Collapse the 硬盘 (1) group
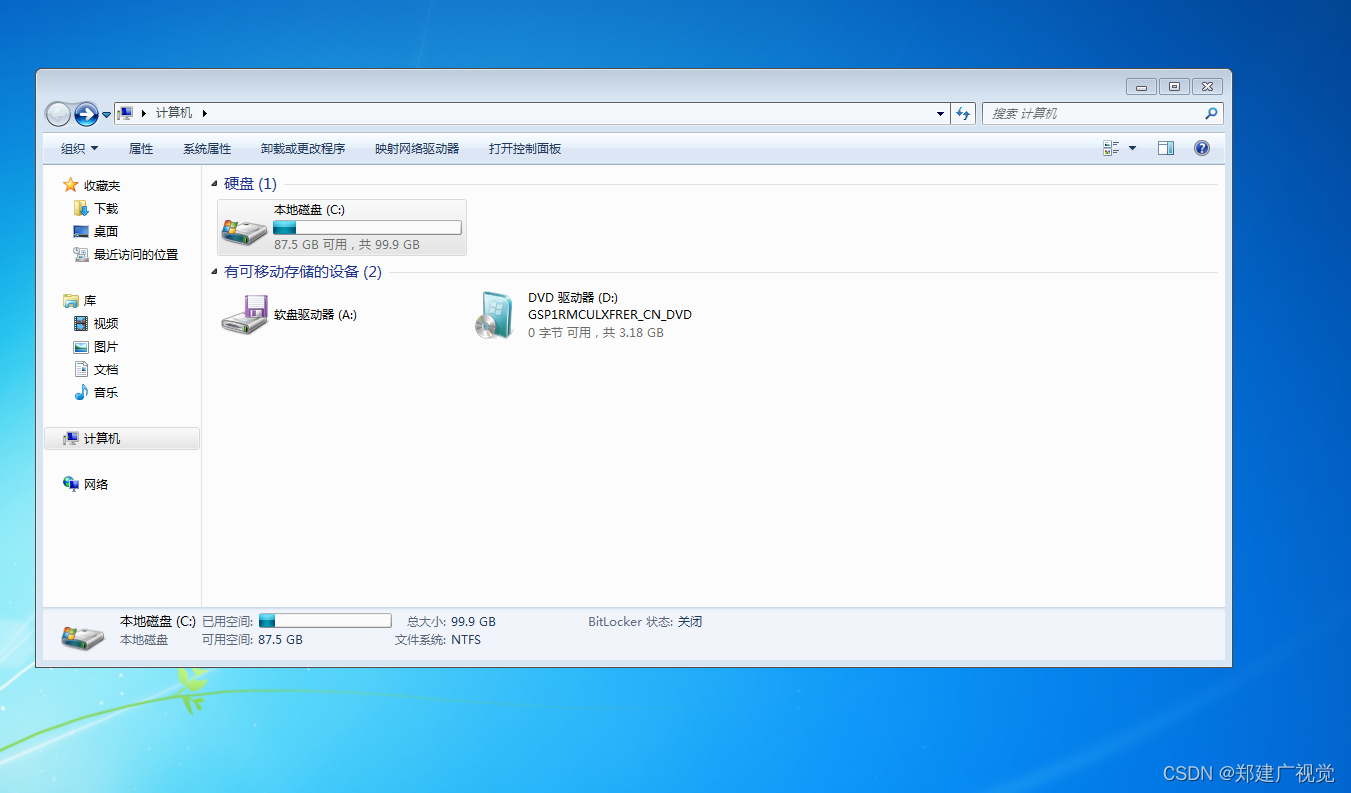 (x=215, y=184)
